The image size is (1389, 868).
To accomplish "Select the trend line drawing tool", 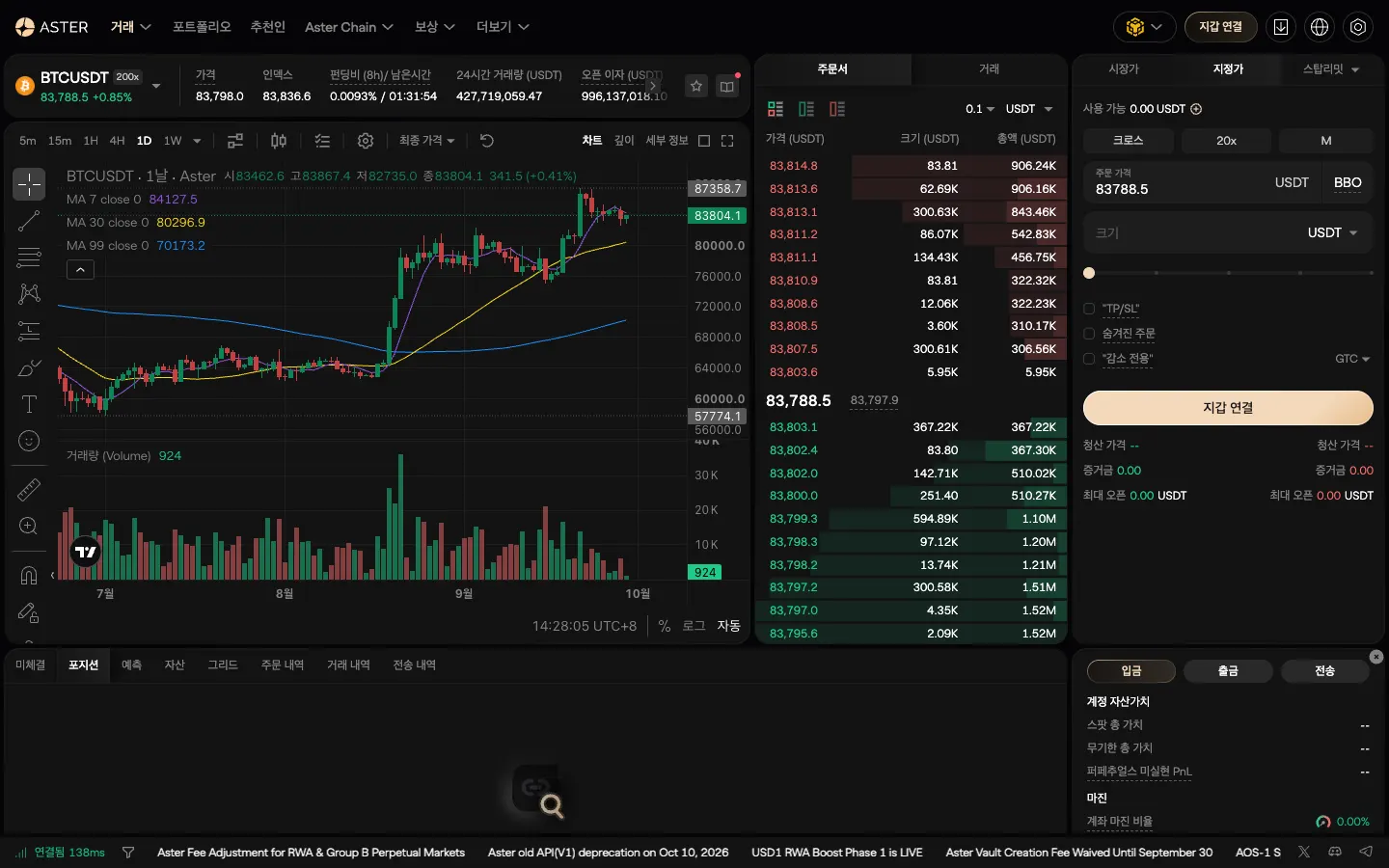I will (x=29, y=221).
